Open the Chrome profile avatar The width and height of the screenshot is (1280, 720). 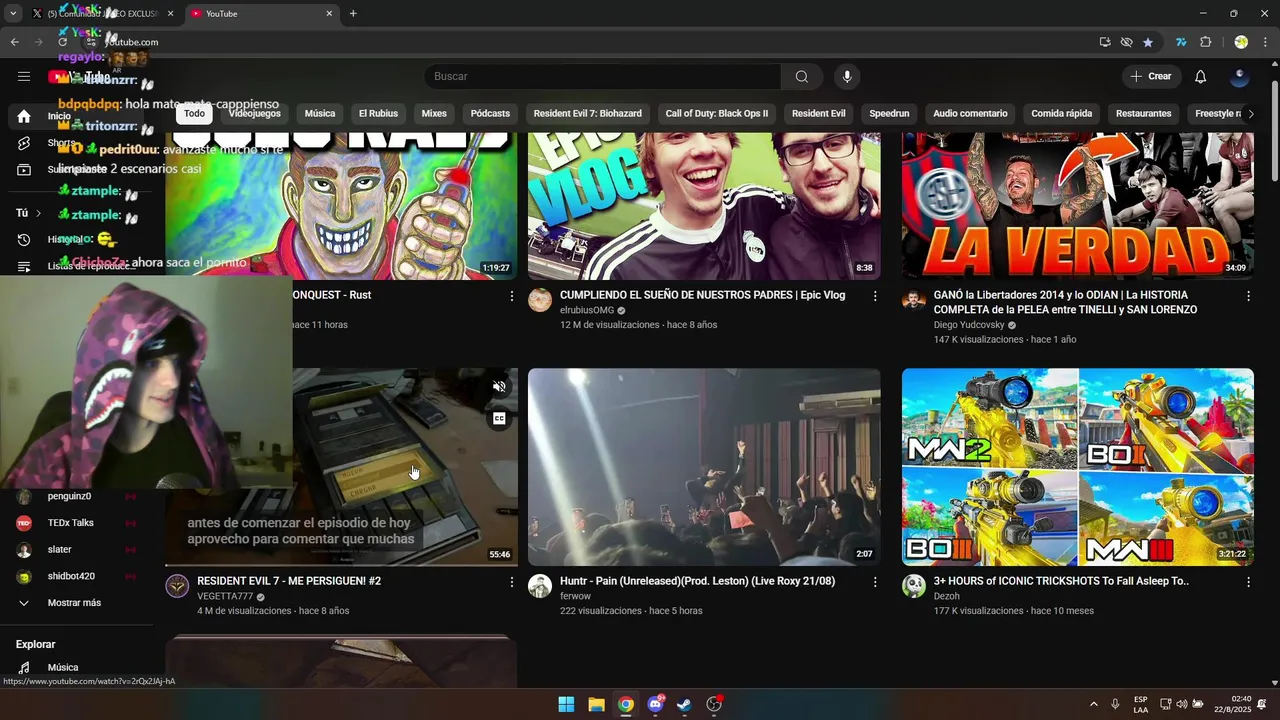click(x=1241, y=42)
